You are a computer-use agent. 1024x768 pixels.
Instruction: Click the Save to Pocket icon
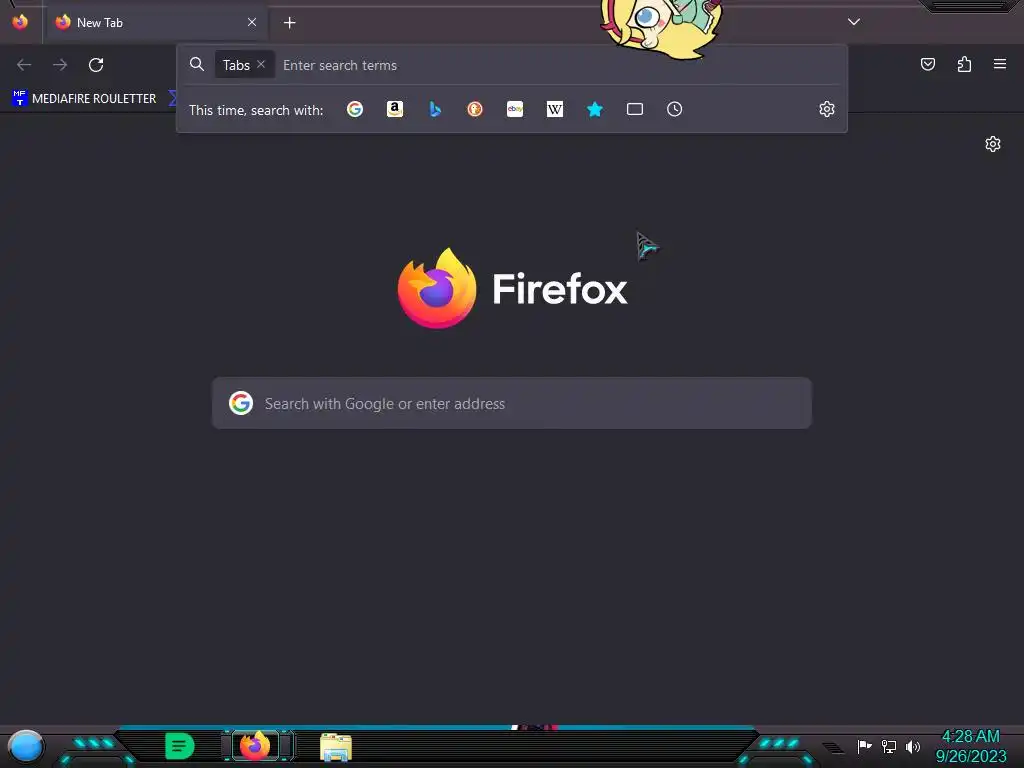click(928, 64)
